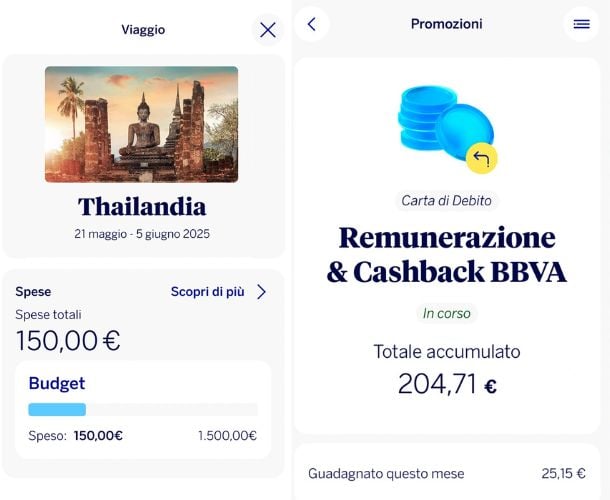
Task: Tap the Spese totali 150,00 € amount
Action: tap(68, 340)
